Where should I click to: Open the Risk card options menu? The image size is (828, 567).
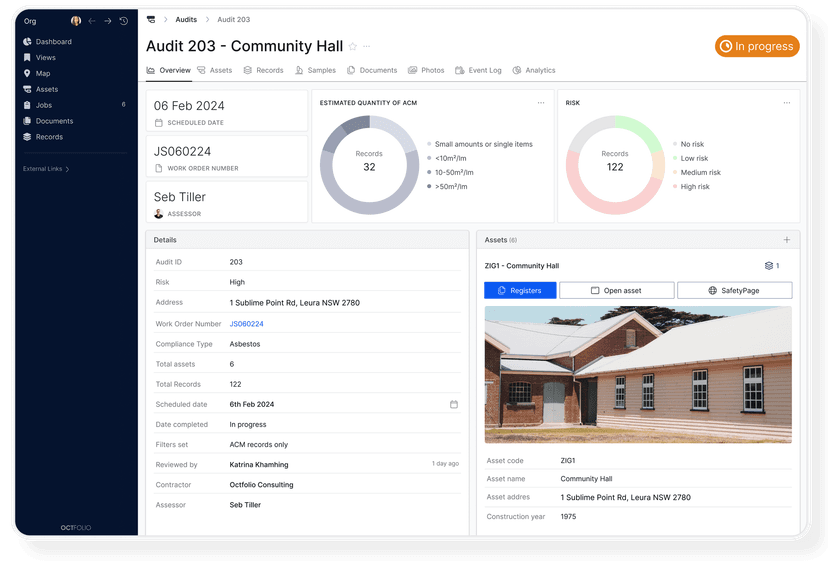tap(787, 103)
